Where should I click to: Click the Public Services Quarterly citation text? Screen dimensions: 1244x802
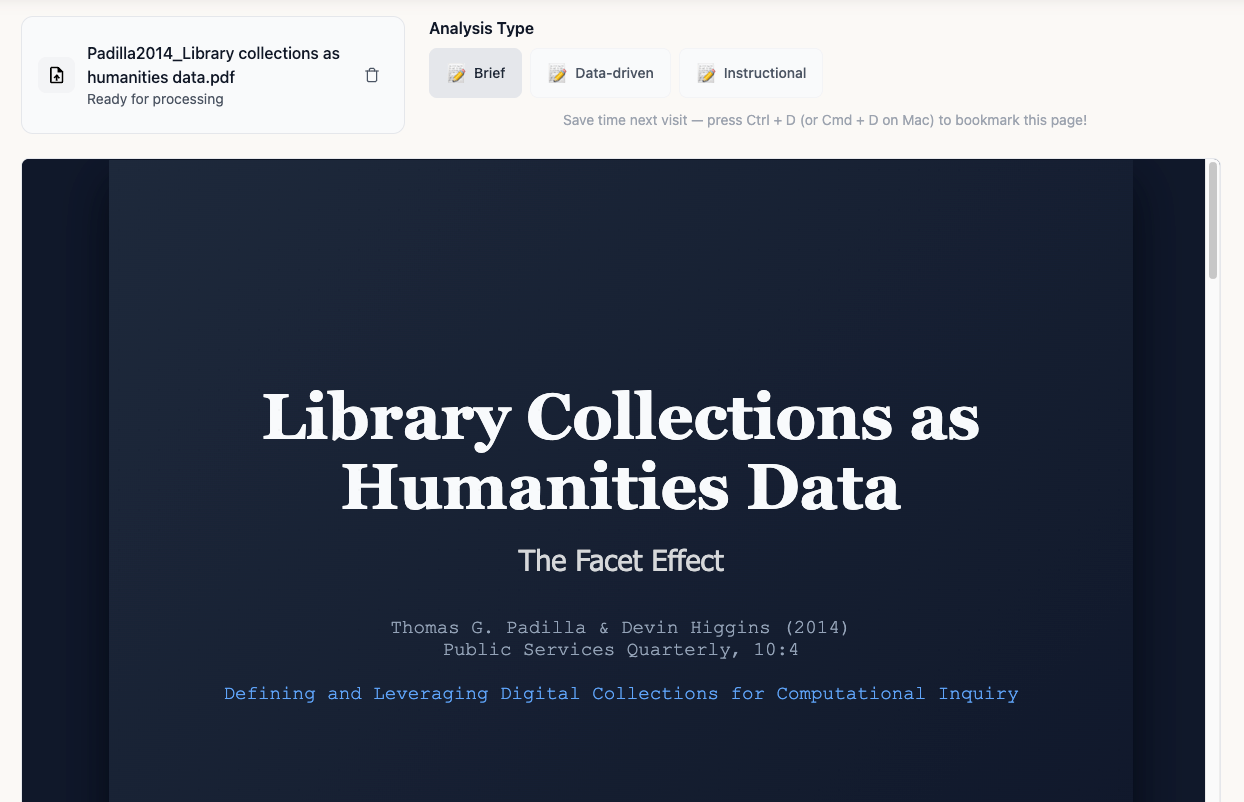[620, 649]
